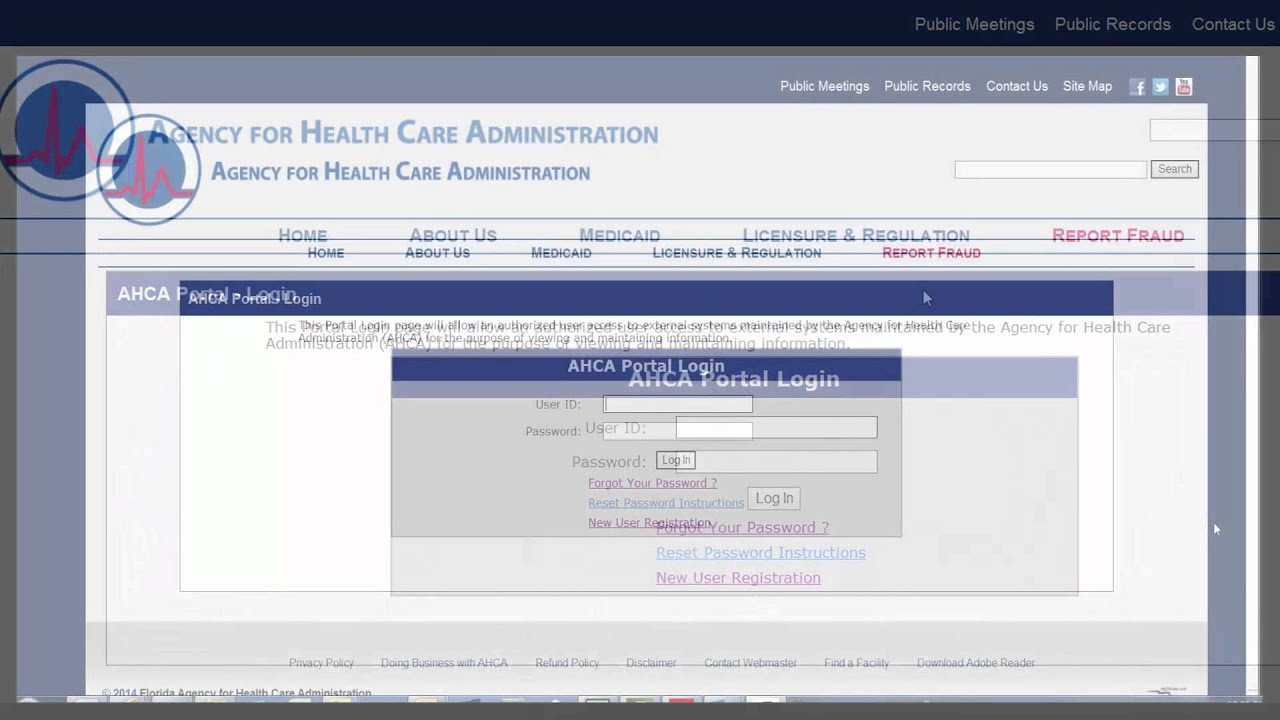Click the Search button
This screenshot has height=720, width=1280.
(1174, 169)
